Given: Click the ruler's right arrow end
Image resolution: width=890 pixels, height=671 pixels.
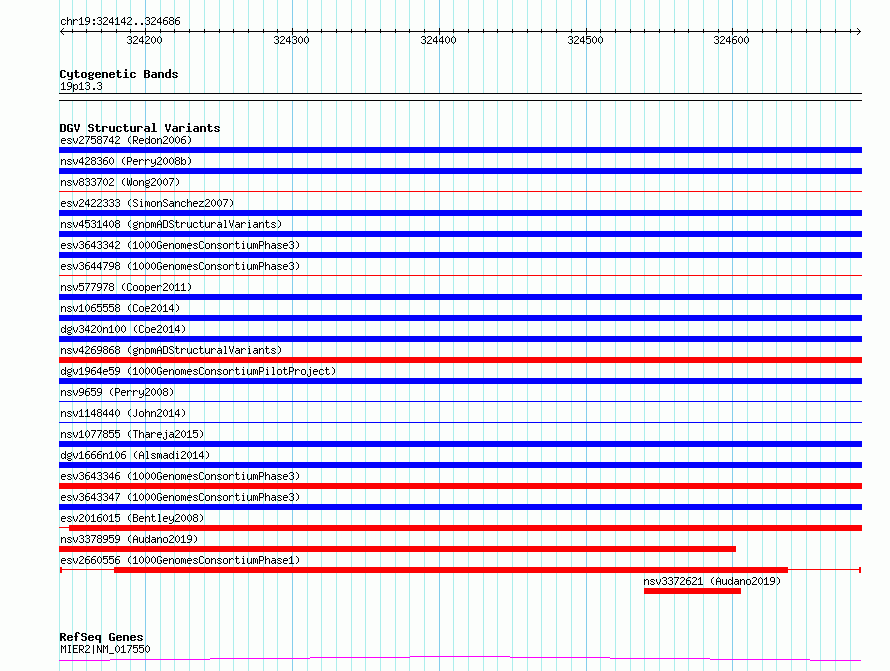Looking at the screenshot, I should click(858, 31).
